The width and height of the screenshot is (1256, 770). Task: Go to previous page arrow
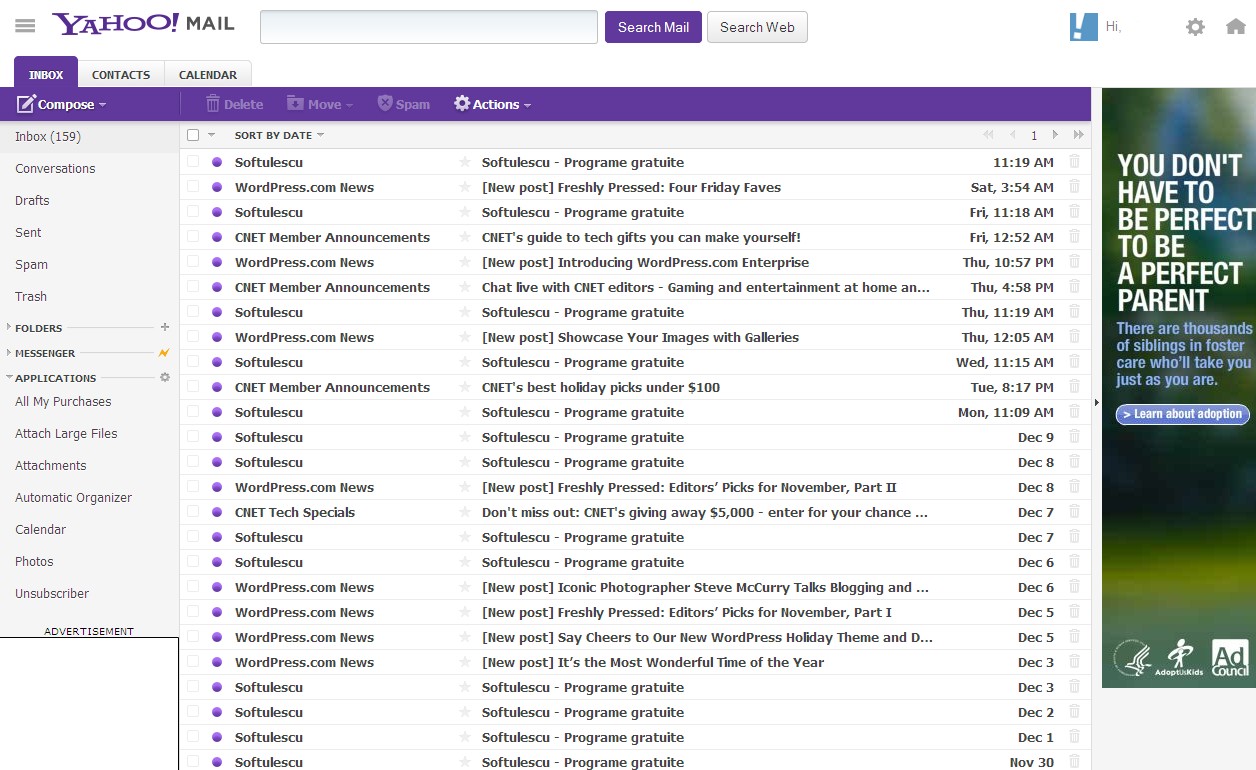coord(1012,135)
